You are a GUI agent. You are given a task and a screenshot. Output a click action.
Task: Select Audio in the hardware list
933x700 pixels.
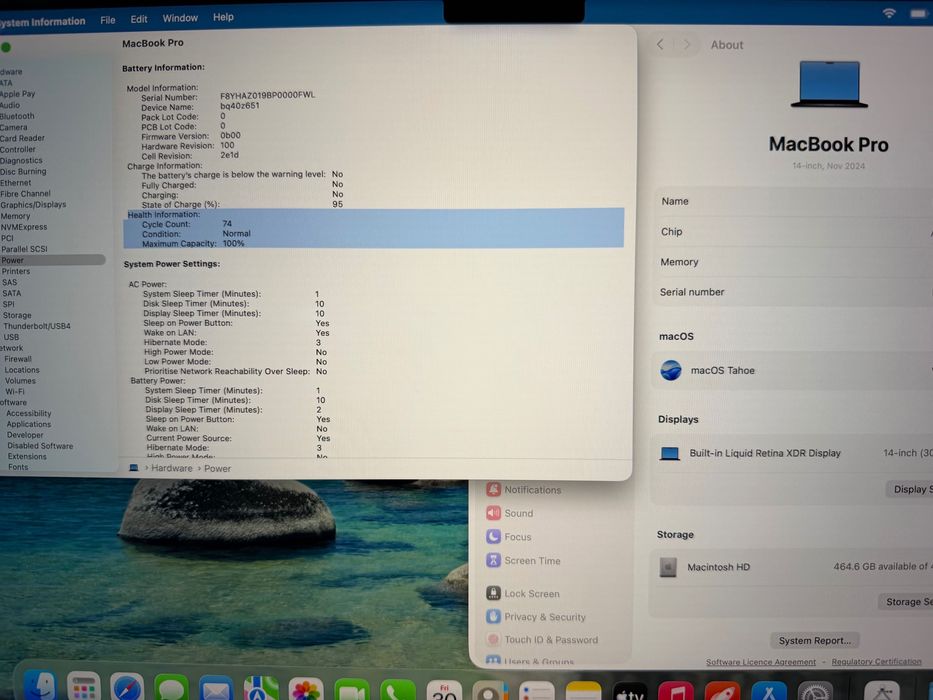point(10,105)
